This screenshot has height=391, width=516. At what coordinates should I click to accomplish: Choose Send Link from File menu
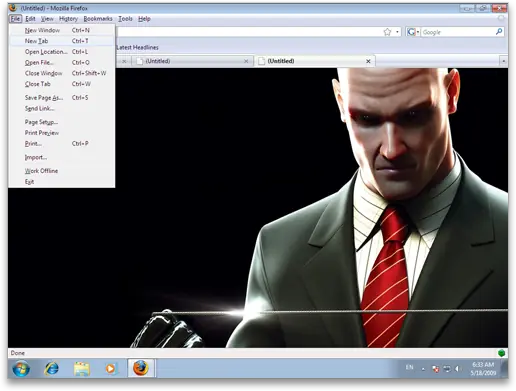pos(62,108)
